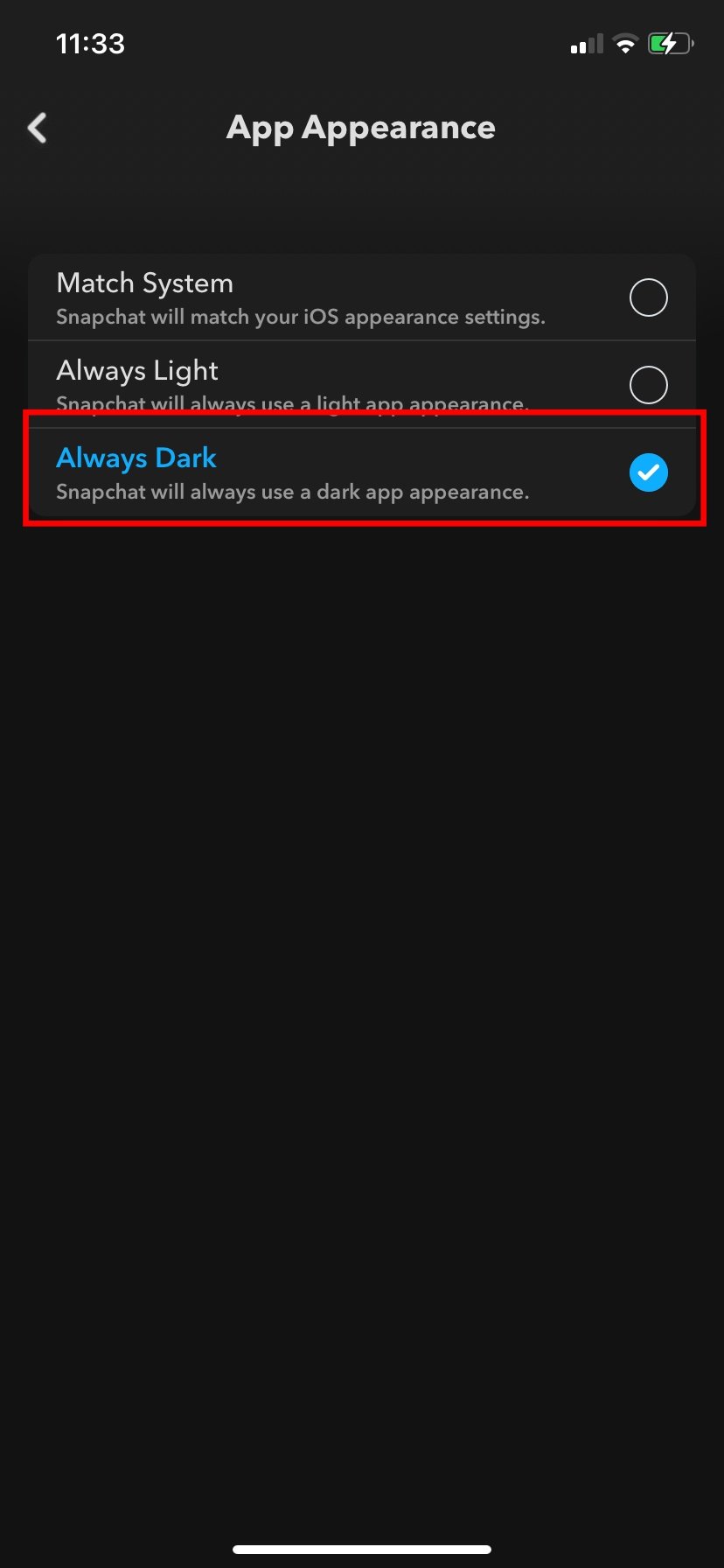This screenshot has height=1568, width=724.
Task: Select the Match System radio circle
Action: (x=648, y=297)
